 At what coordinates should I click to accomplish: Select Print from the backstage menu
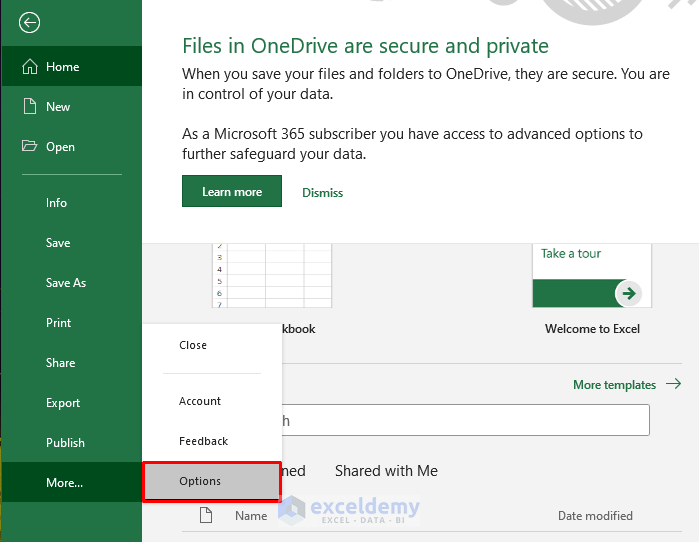[58, 323]
